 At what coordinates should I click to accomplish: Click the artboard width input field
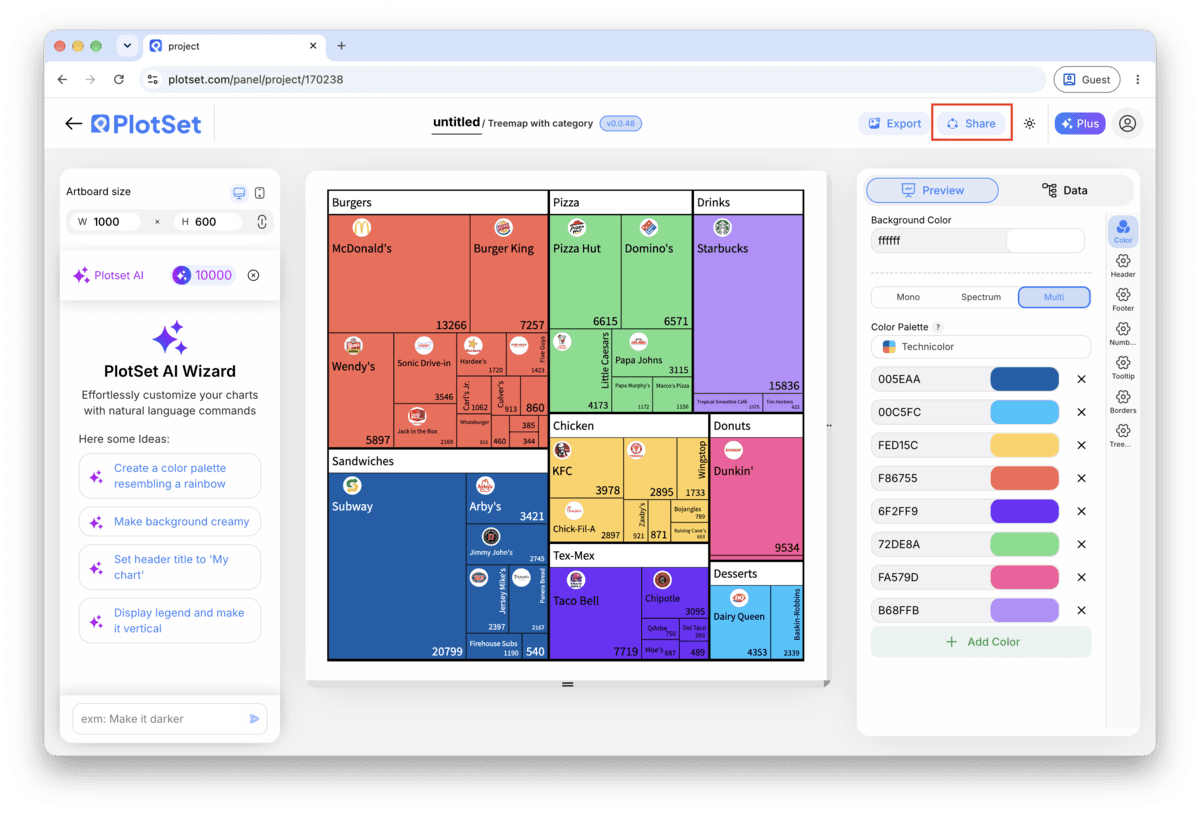(x=104, y=222)
